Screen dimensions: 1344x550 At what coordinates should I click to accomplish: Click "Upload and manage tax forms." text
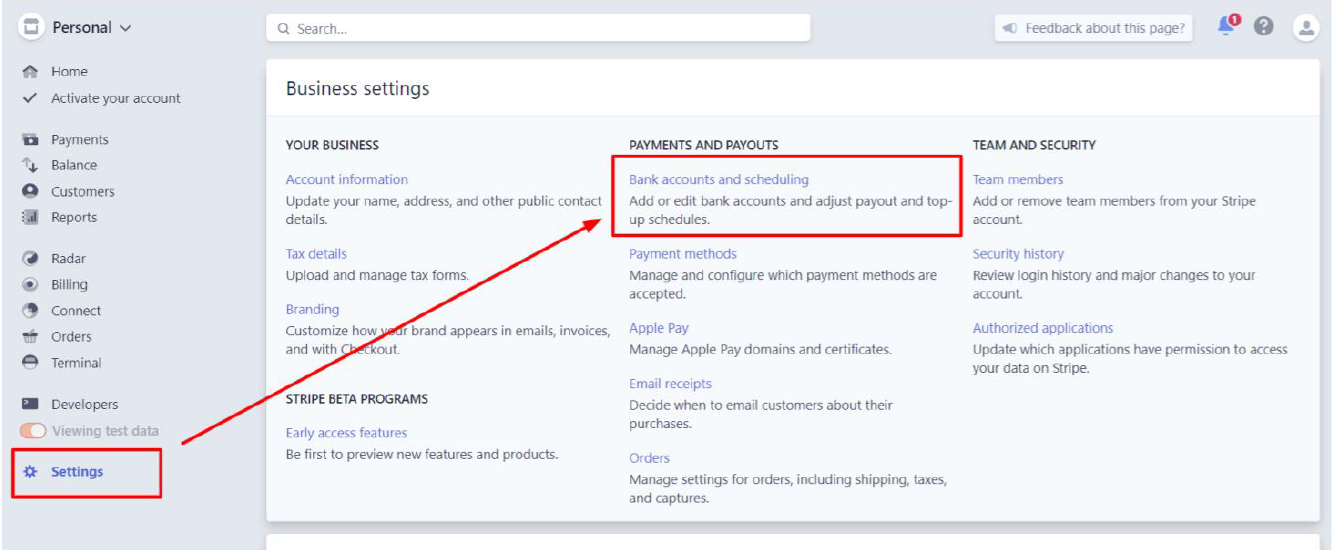coord(377,276)
